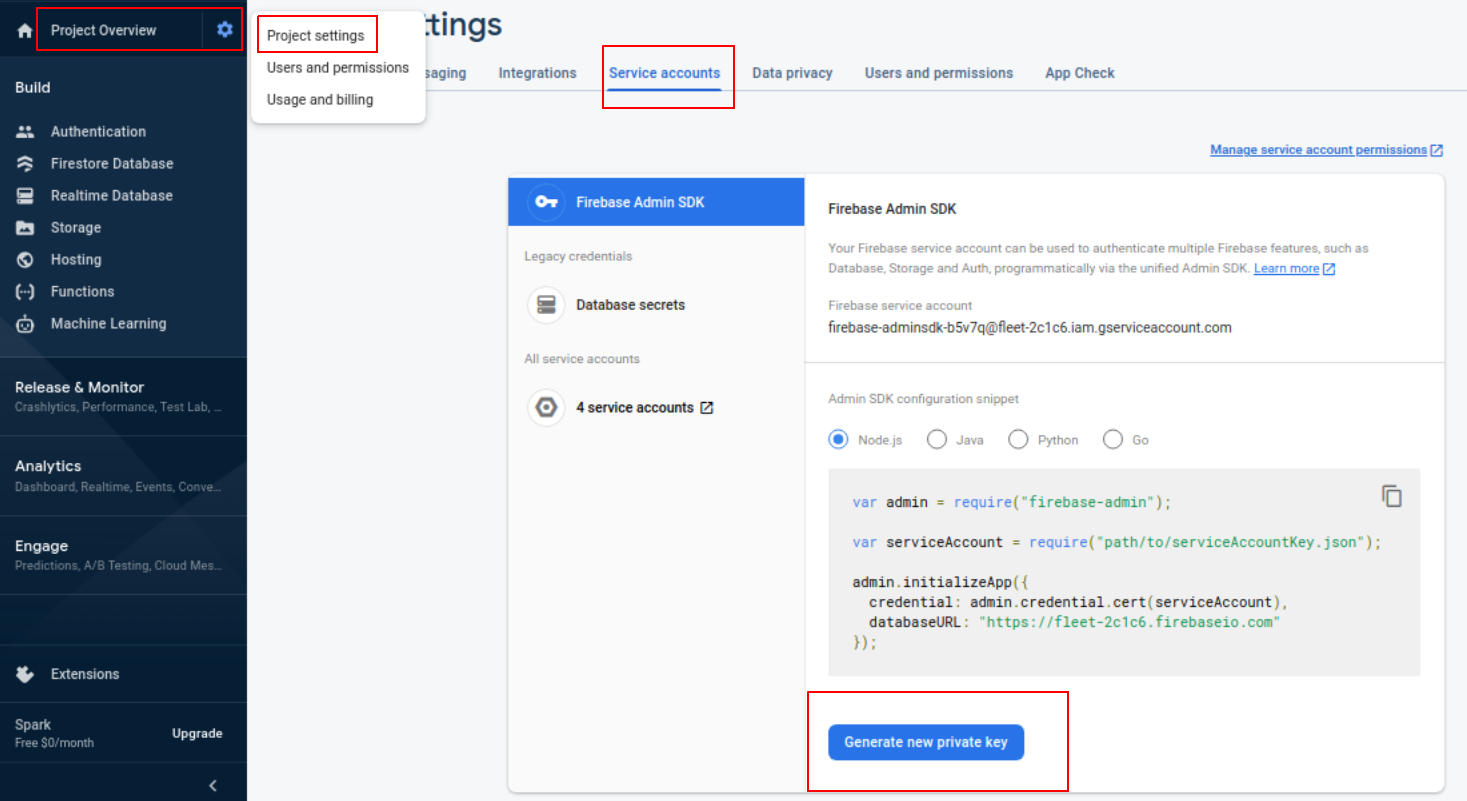Switch to the Data privacy tab
This screenshot has width=1467, height=801.
tap(792, 73)
